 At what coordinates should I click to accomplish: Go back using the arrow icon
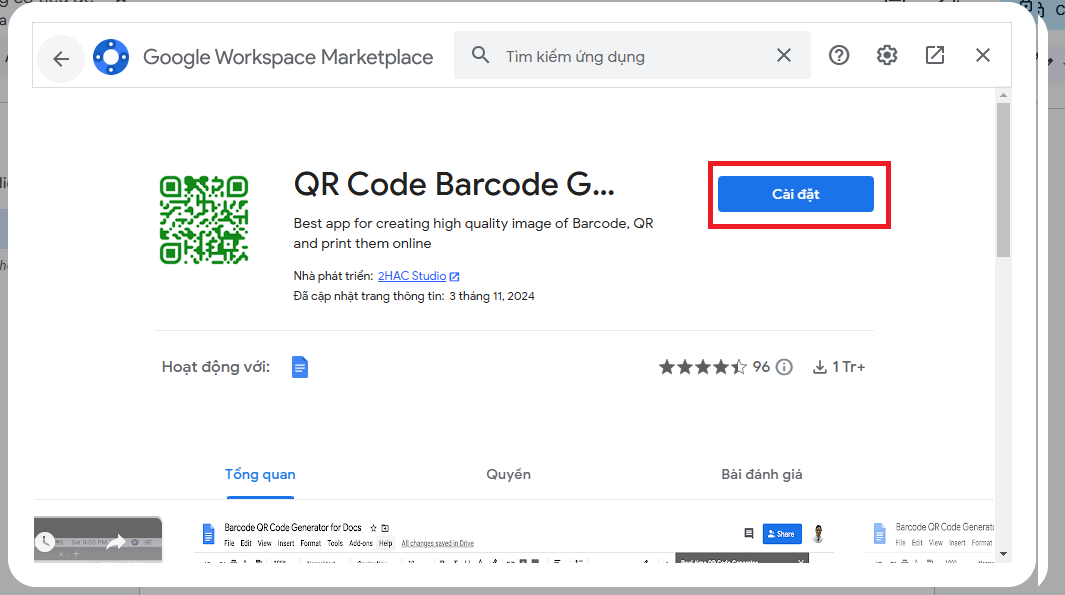pyautogui.click(x=61, y=58)
